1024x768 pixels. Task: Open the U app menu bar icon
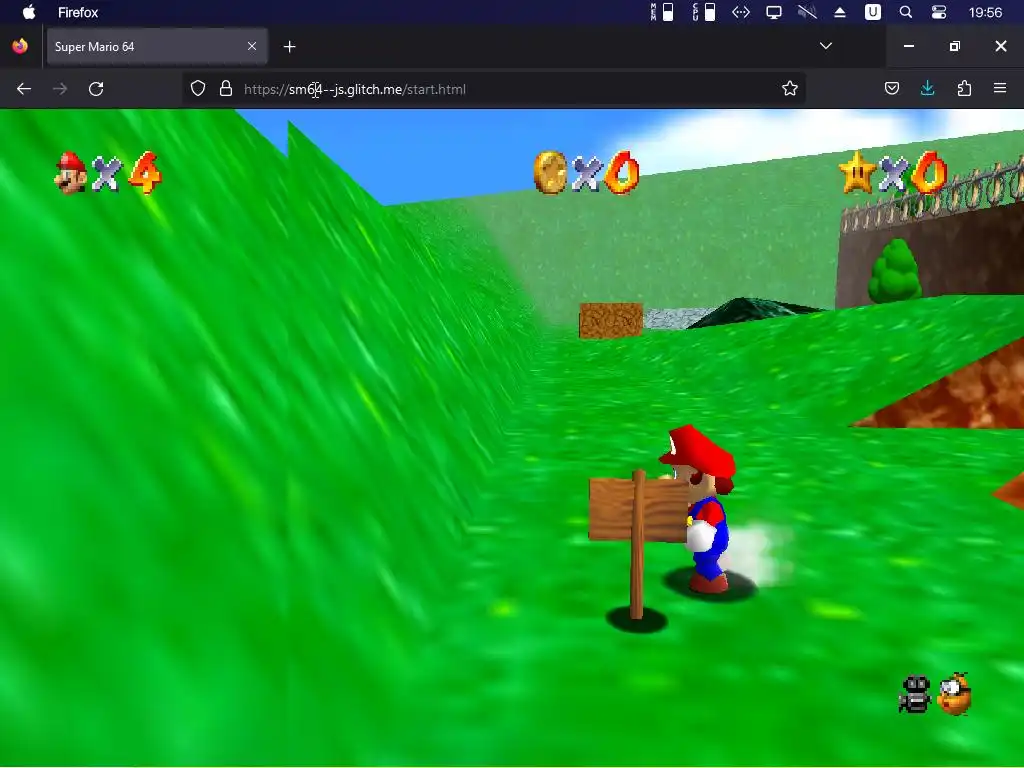872,12
